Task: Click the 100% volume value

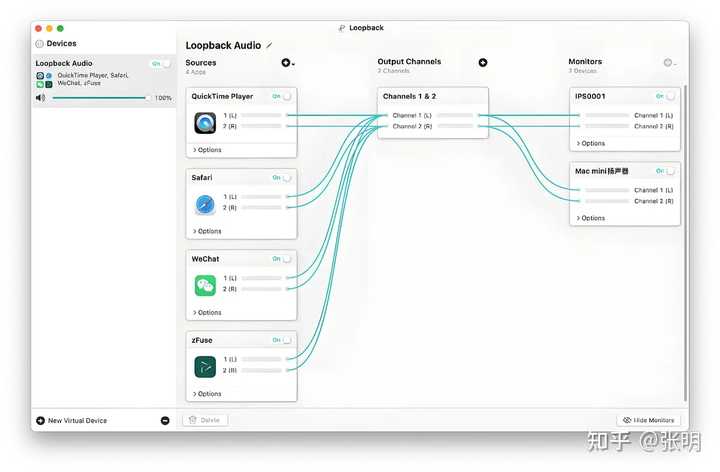Action: 163,98
